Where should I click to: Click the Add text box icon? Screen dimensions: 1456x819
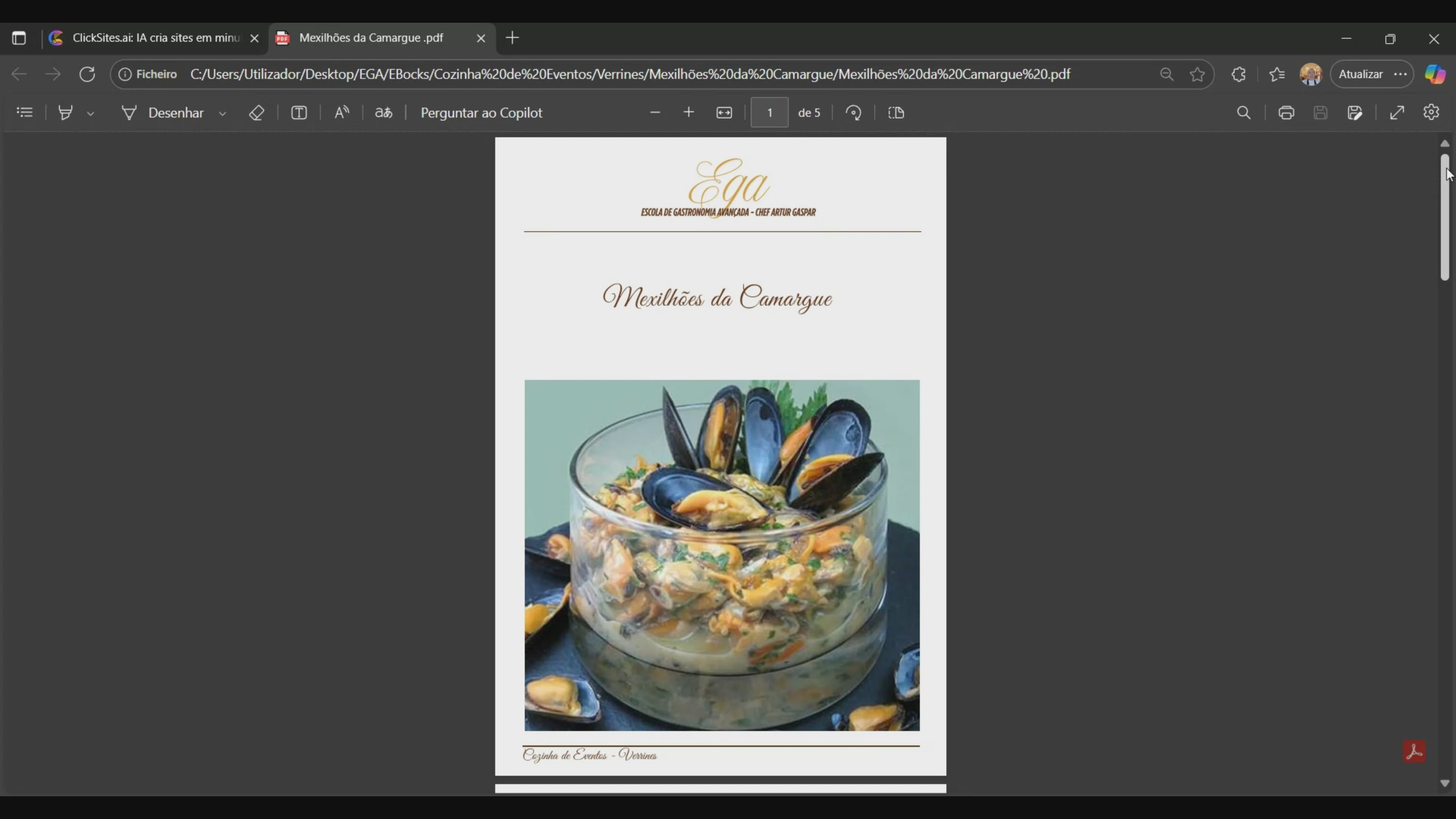click(x=299, y=113)
